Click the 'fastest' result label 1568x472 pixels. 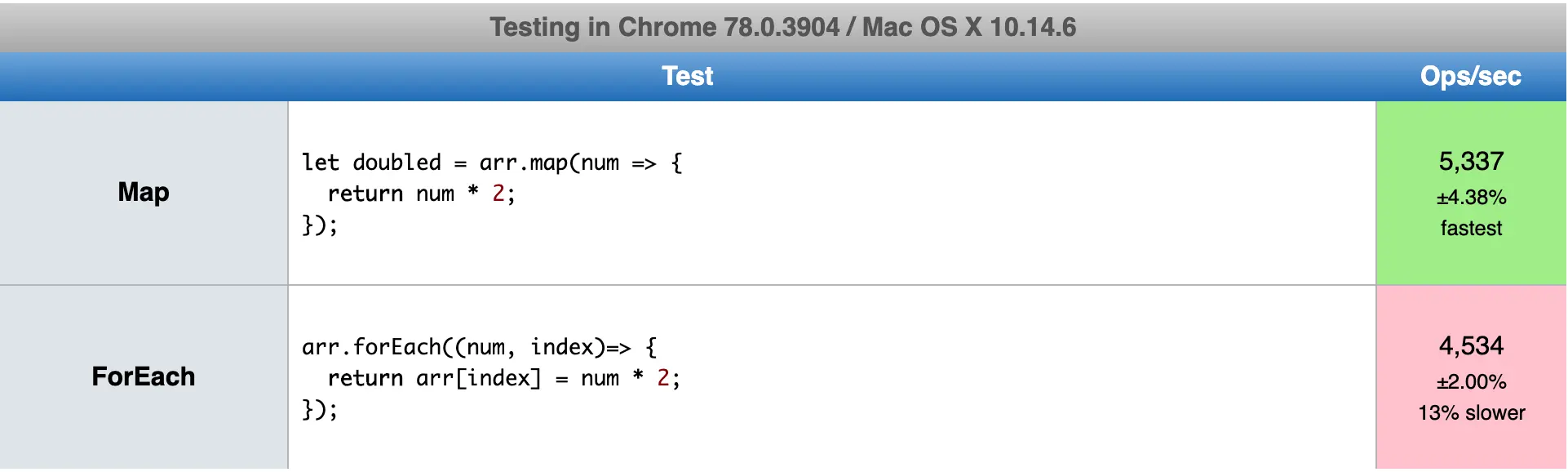pyautogui.click(x=1471, y=229)
